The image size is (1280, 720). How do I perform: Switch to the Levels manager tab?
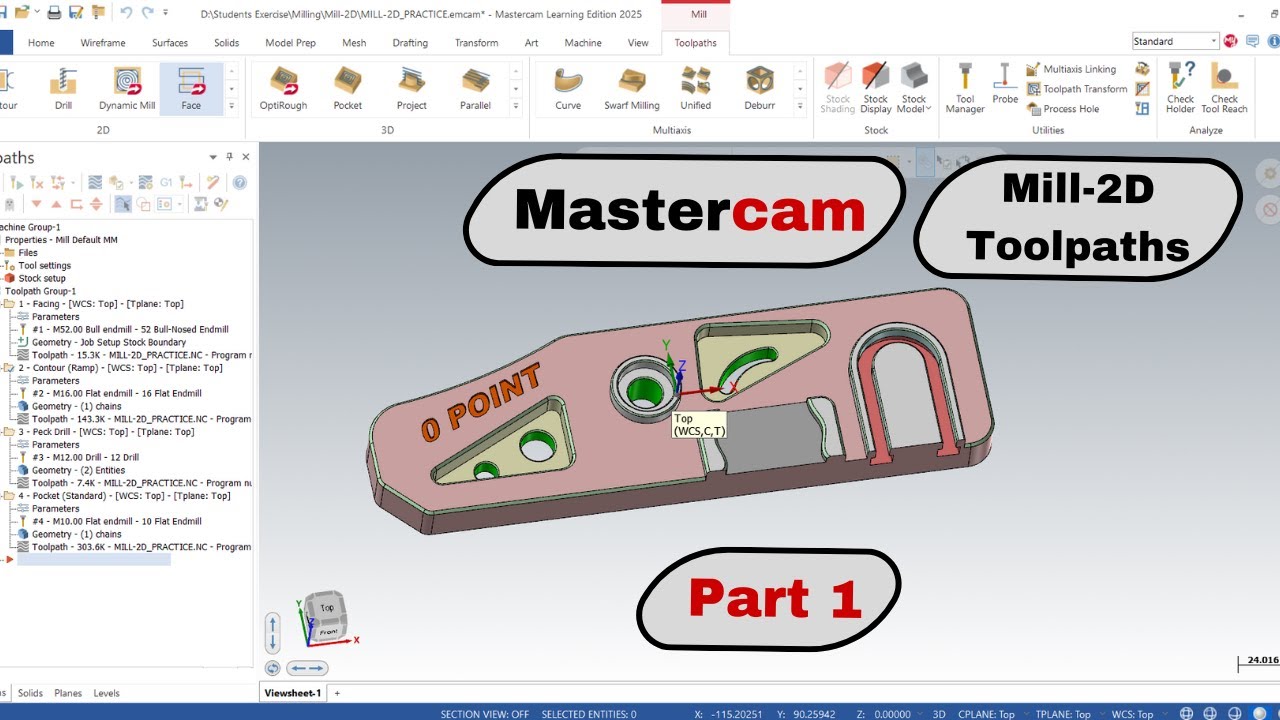[x=106, y=693]
